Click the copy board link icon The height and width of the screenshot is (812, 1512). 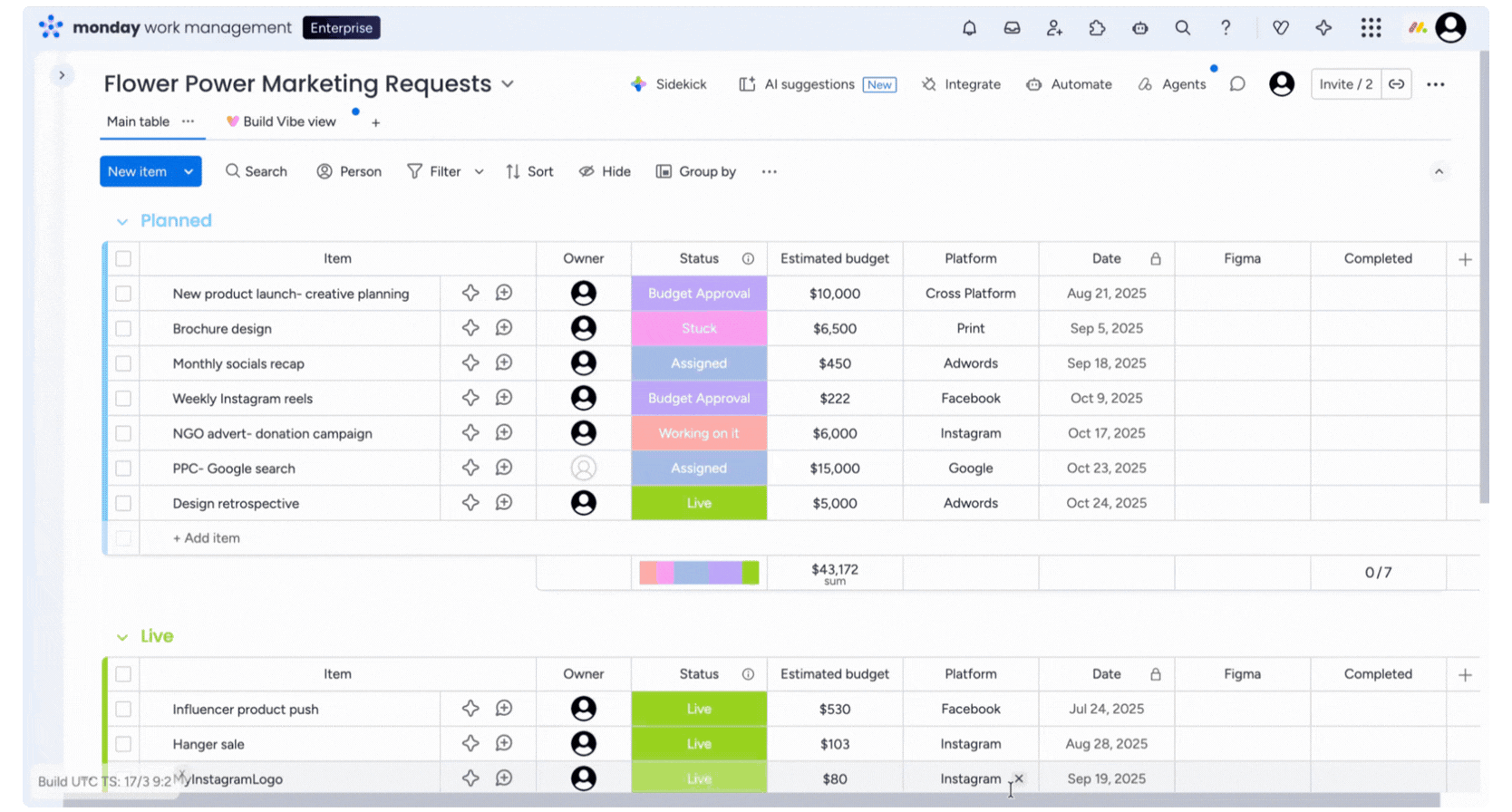[1397, 84]
